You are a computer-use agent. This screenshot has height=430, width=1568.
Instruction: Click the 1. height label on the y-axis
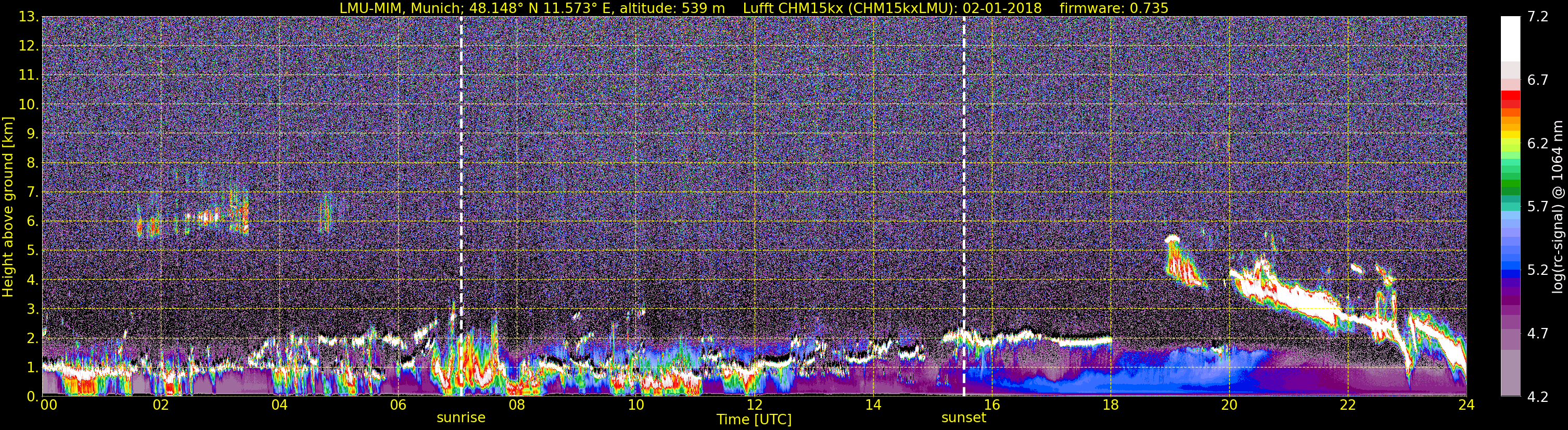[32, 367]
